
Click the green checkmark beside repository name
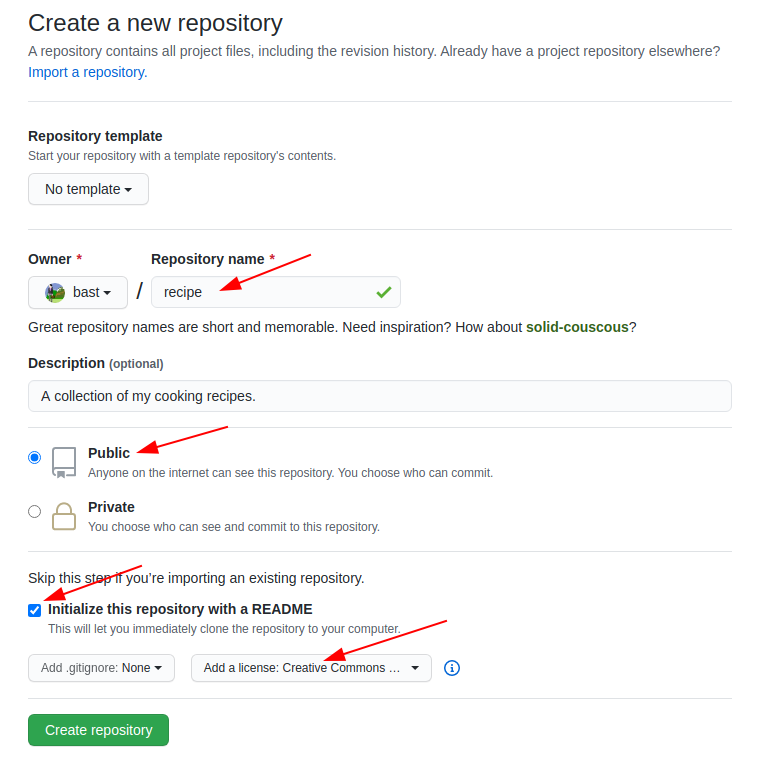point(383,292)
